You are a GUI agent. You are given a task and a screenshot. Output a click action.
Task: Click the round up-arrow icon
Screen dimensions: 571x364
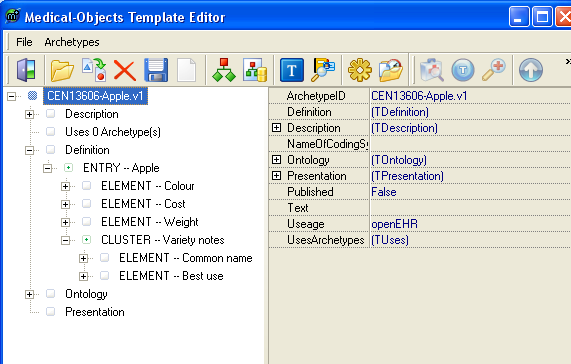(x=531, y=70)
